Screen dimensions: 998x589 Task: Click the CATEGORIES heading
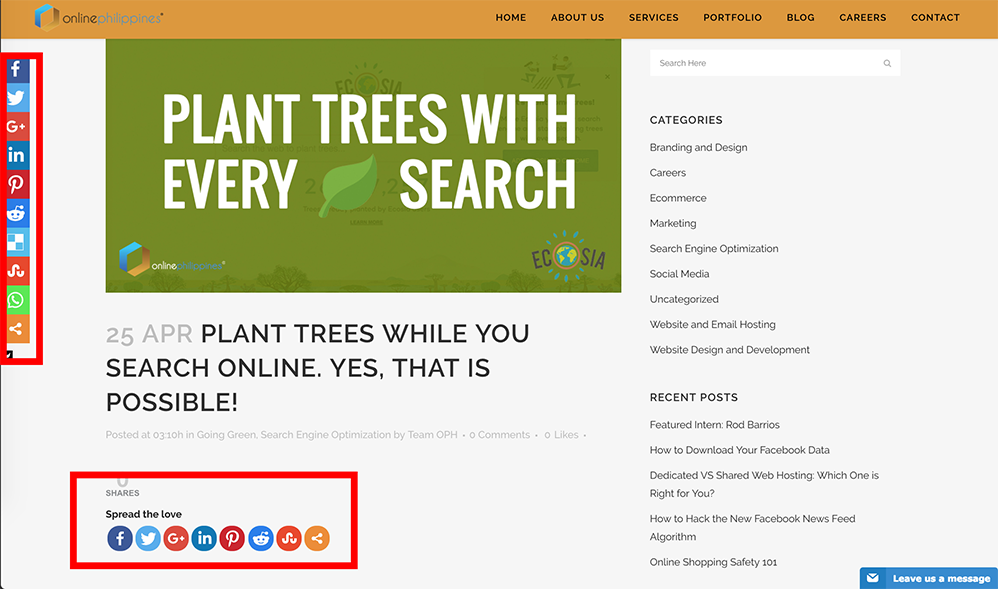pos(686,120)
